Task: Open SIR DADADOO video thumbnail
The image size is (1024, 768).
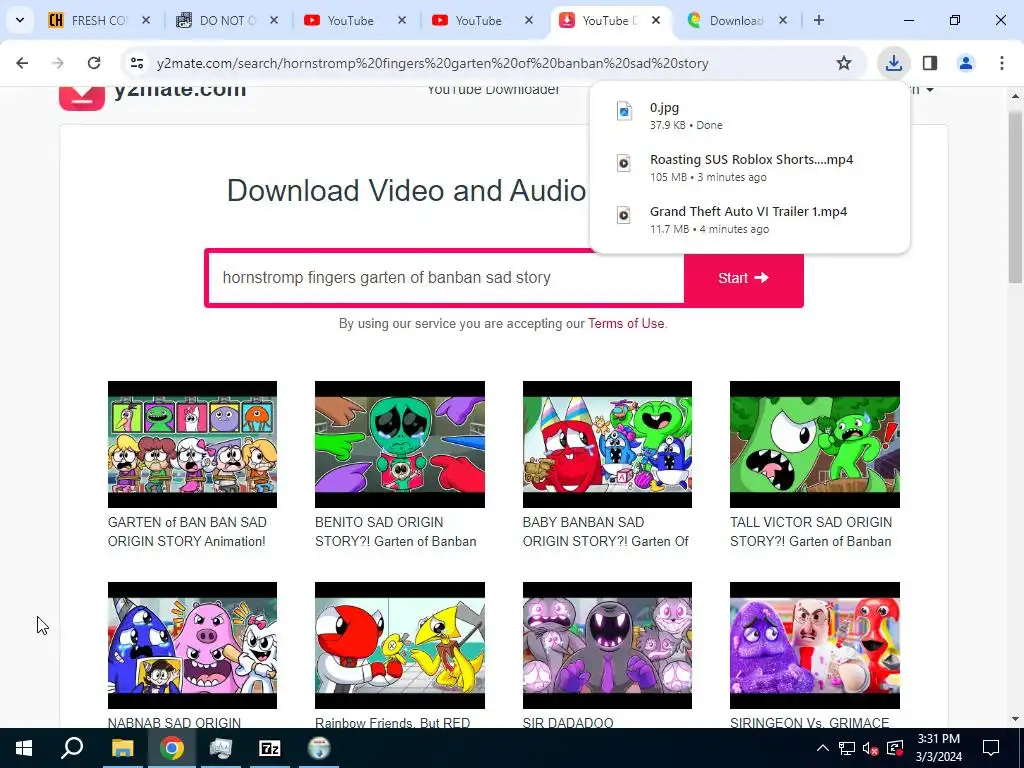Action: (x=607, y=645)
